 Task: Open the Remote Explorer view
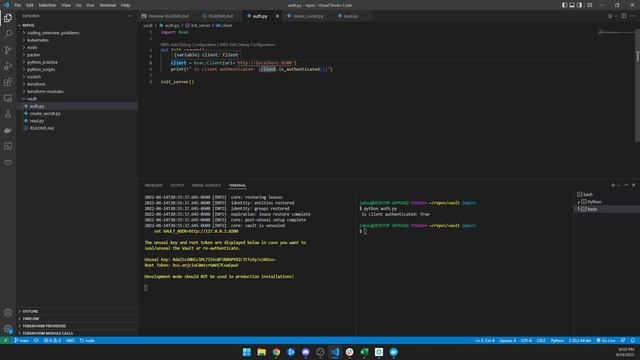click(x=8, y=98)
